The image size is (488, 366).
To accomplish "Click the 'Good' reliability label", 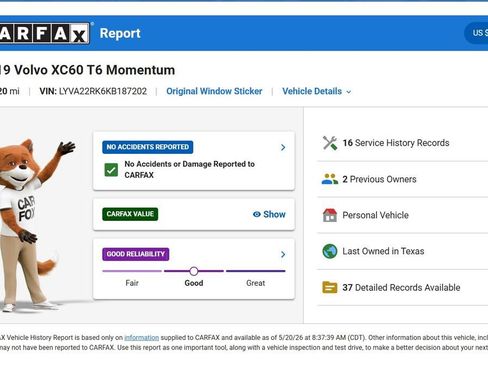I will pos(194,283).
